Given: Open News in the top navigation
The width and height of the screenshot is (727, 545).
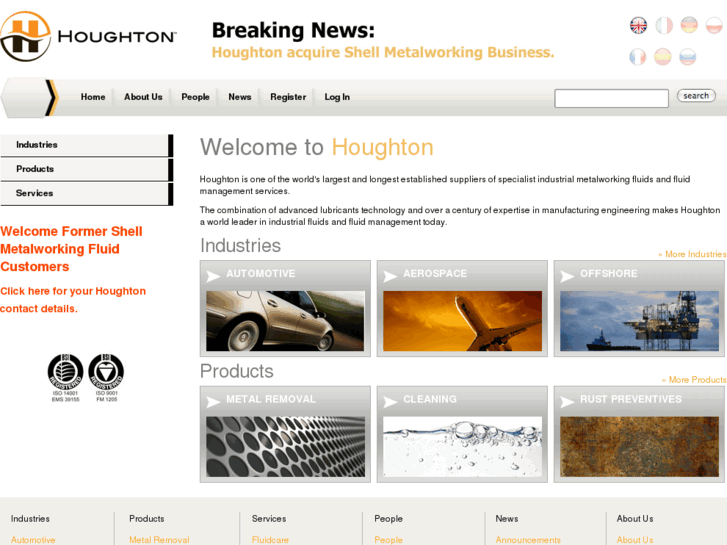Looking at the screenshot, I should click(x=240, y=97).
